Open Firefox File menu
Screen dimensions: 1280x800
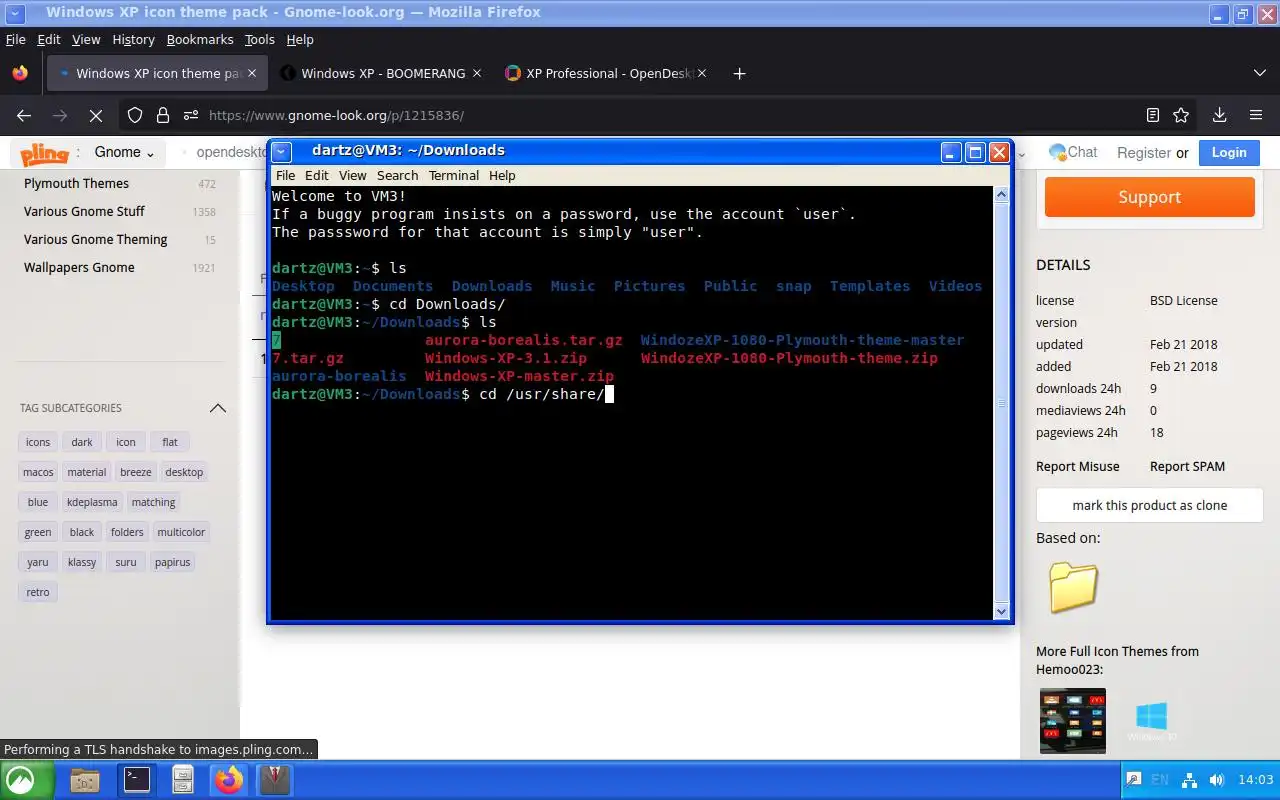15,39
